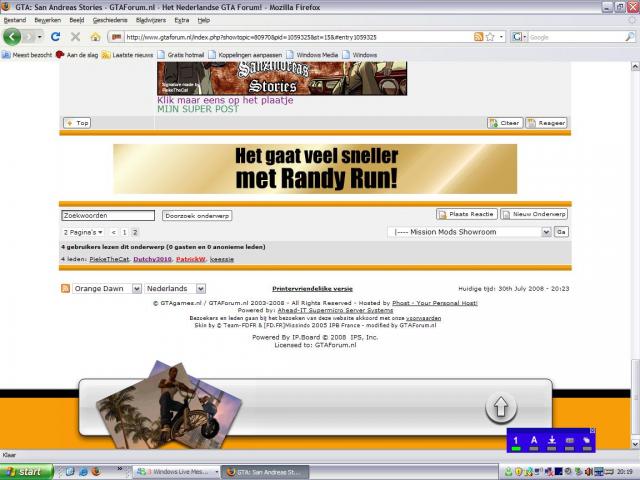Open the Bladwijzers menu
This screenshot has height=480, width=640.
click(150, 20)
